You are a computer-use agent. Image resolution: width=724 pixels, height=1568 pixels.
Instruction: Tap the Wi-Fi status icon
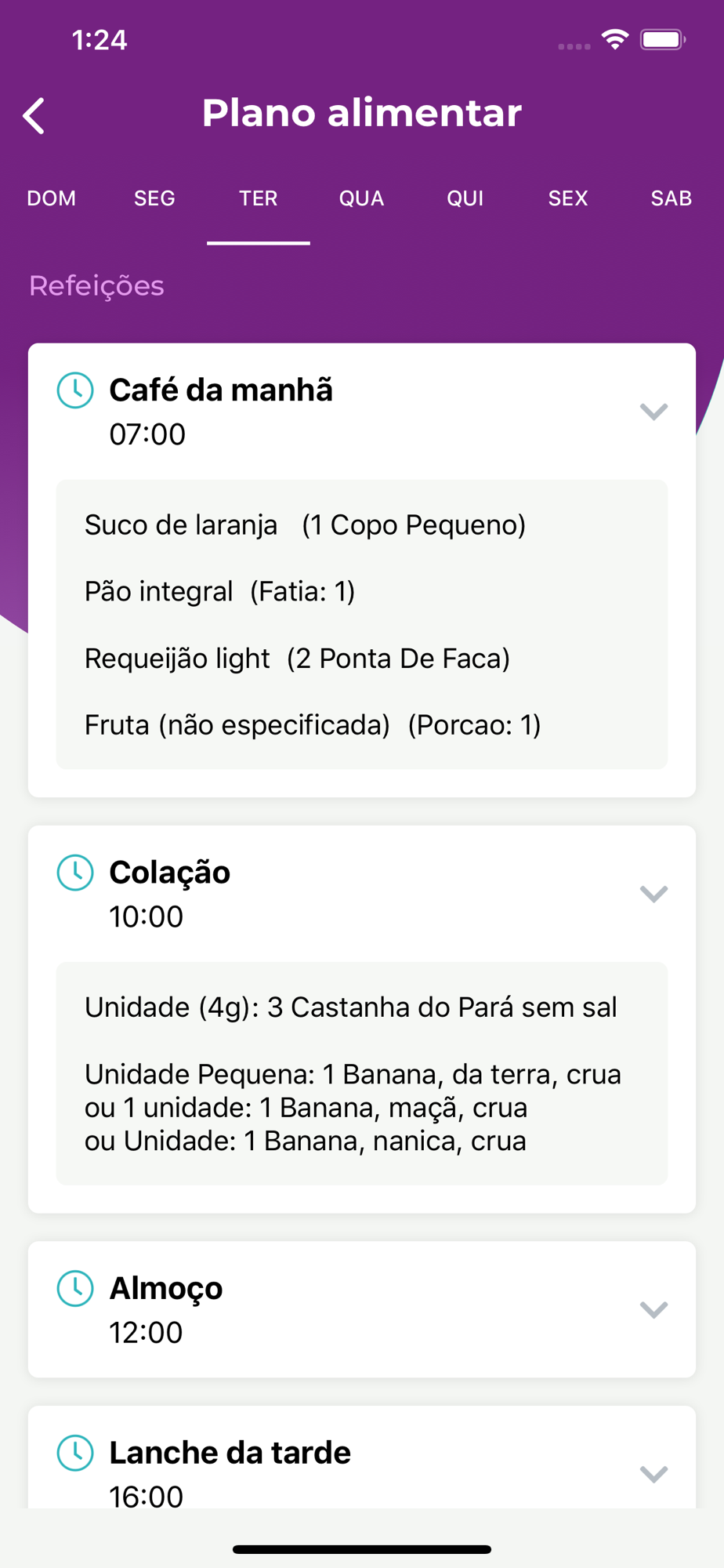615,39
